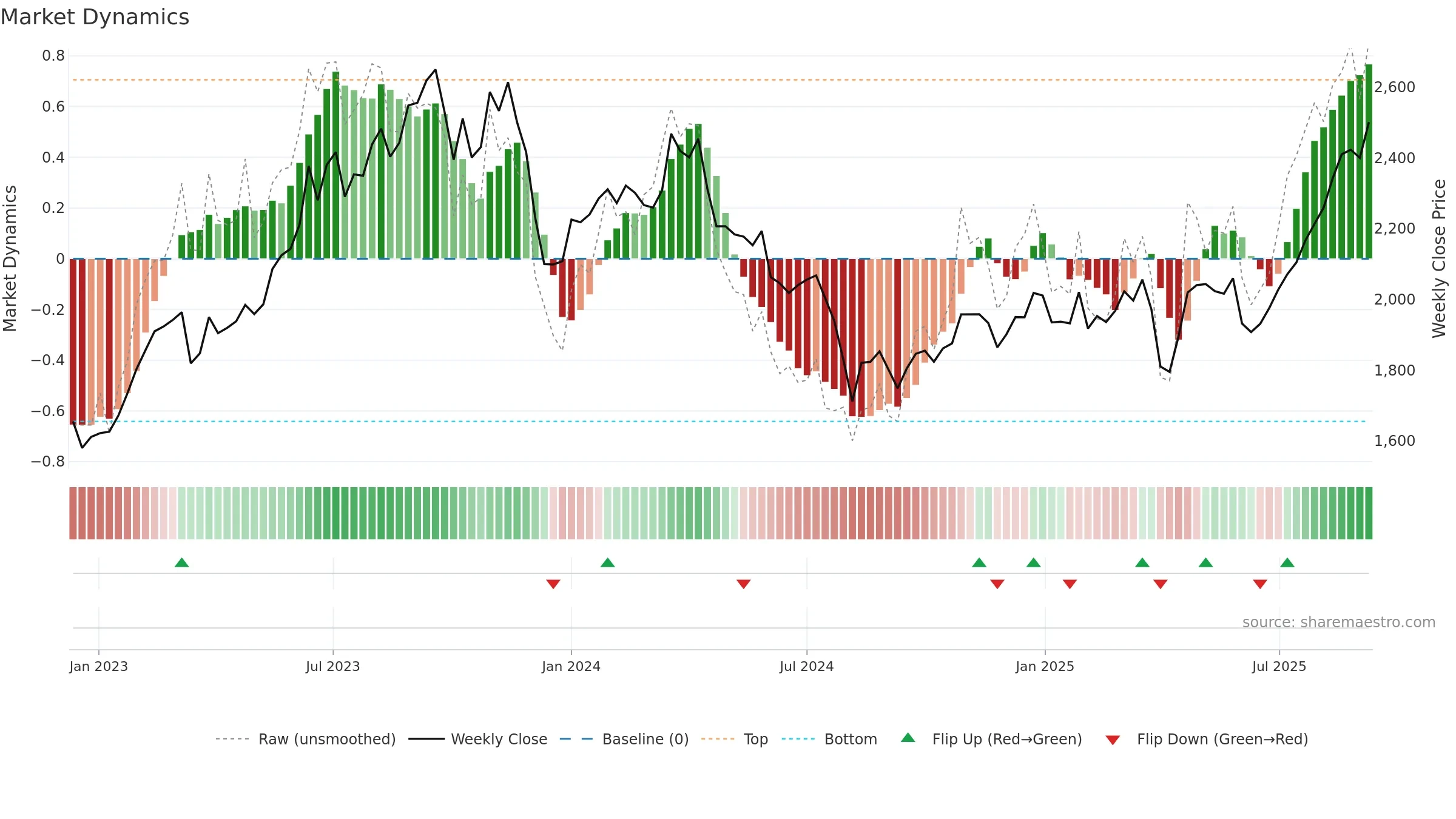The image size is (1456, 819).
Task: Click the red flip-down marker between Jan 2024 and Jul 2024
Action: coord(744,584)
